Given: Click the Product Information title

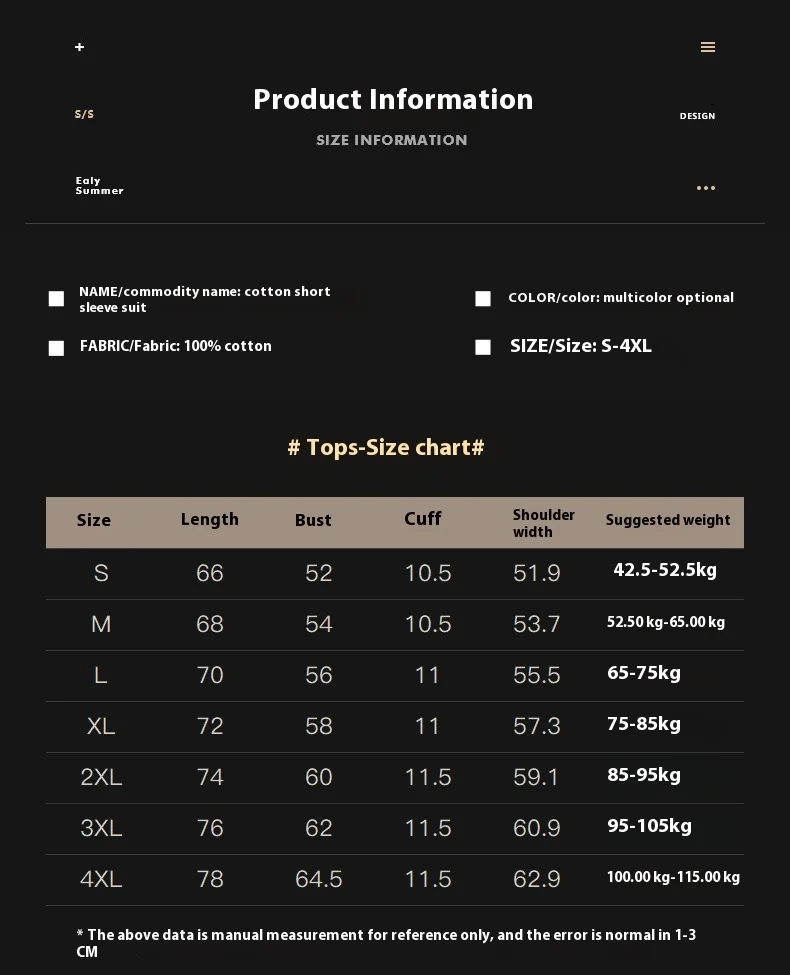Looking at the screenshot, I should point(393,99).
